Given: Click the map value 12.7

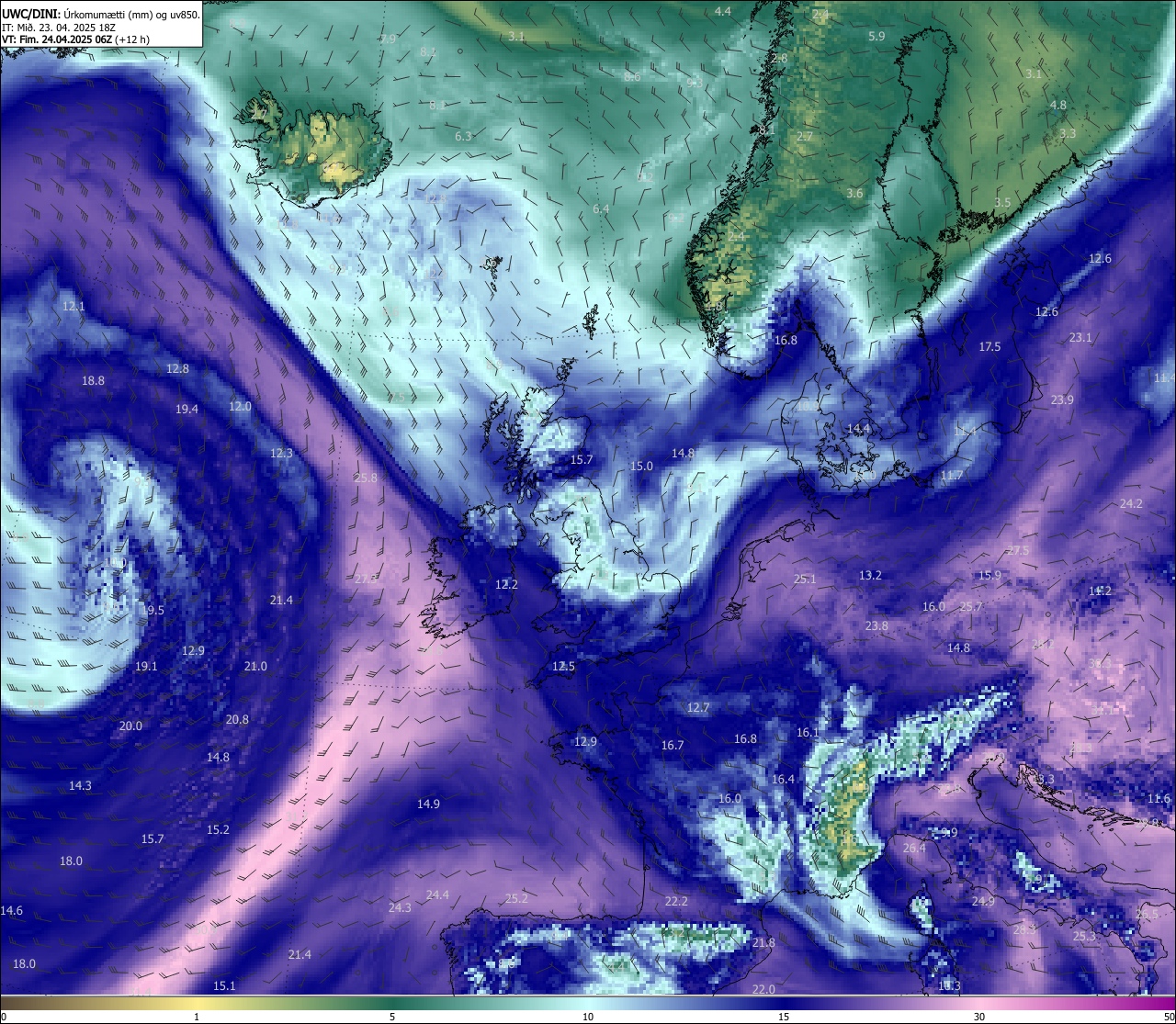Looking at the screenshot, I should point(698,707).
